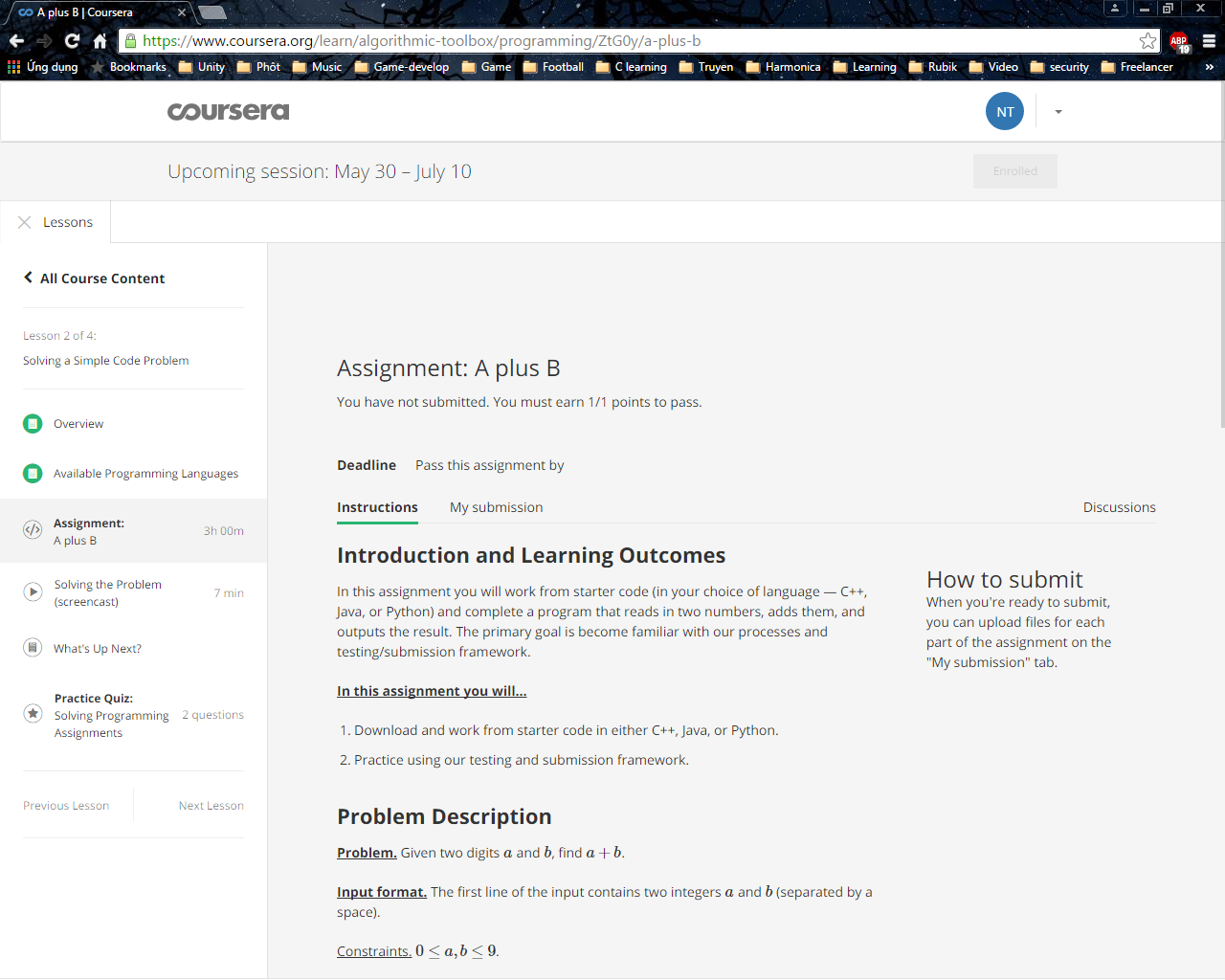Open the Harmonica bookmark folder

pos(783,67)
